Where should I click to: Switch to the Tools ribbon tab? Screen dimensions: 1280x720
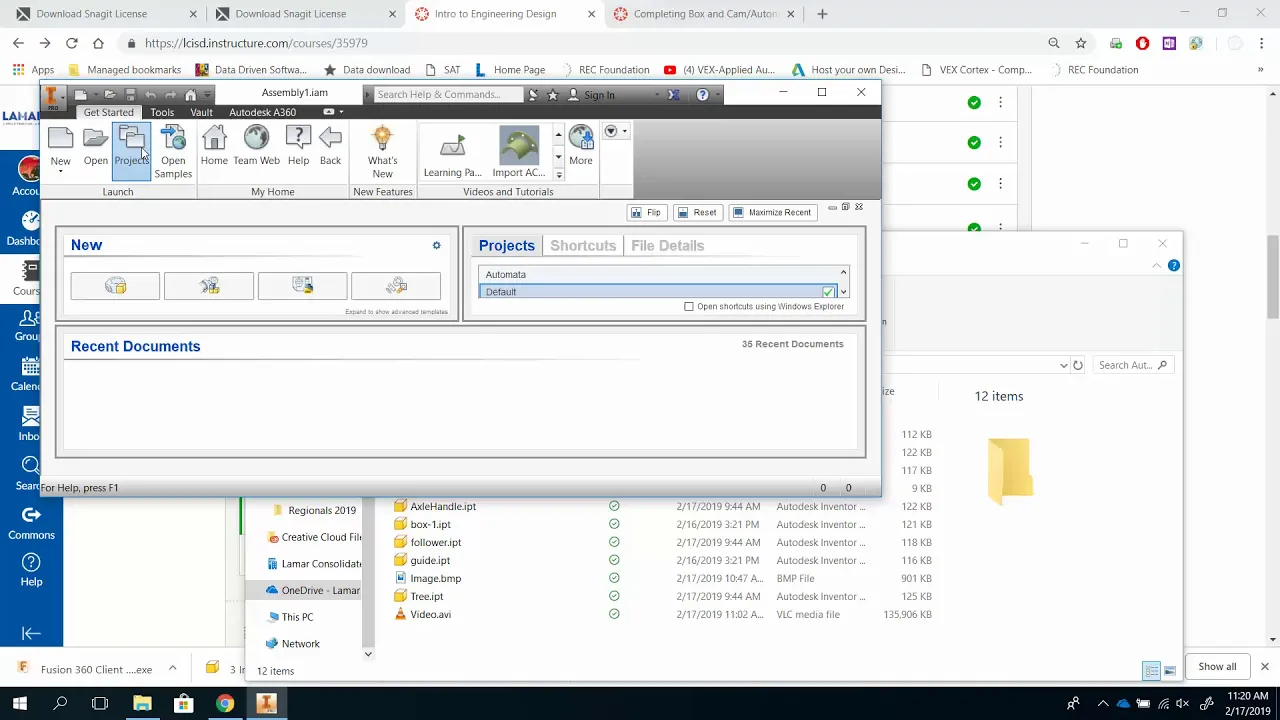162,112
